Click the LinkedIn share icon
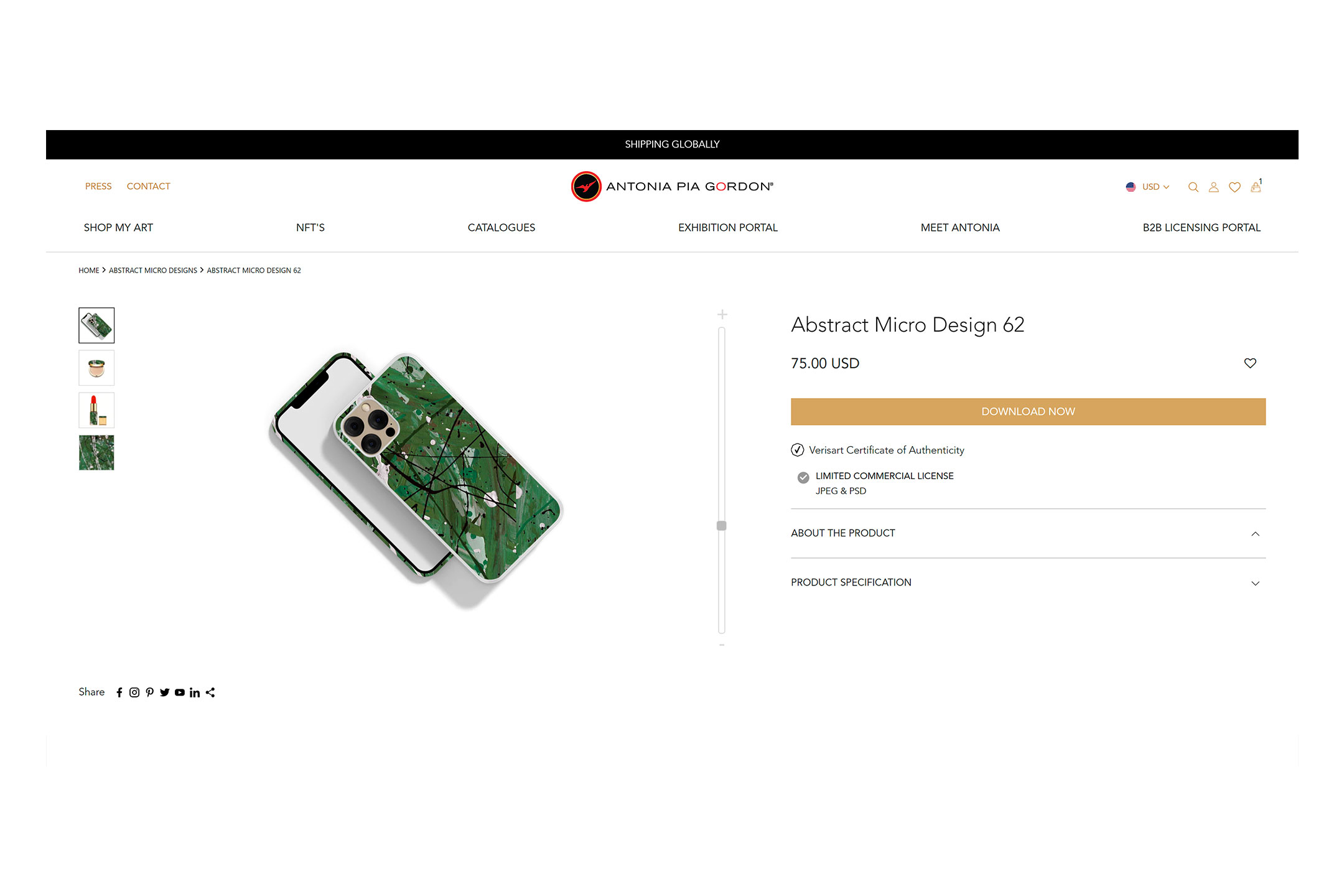Viewport: 1344px width, 896px height. 195,693
